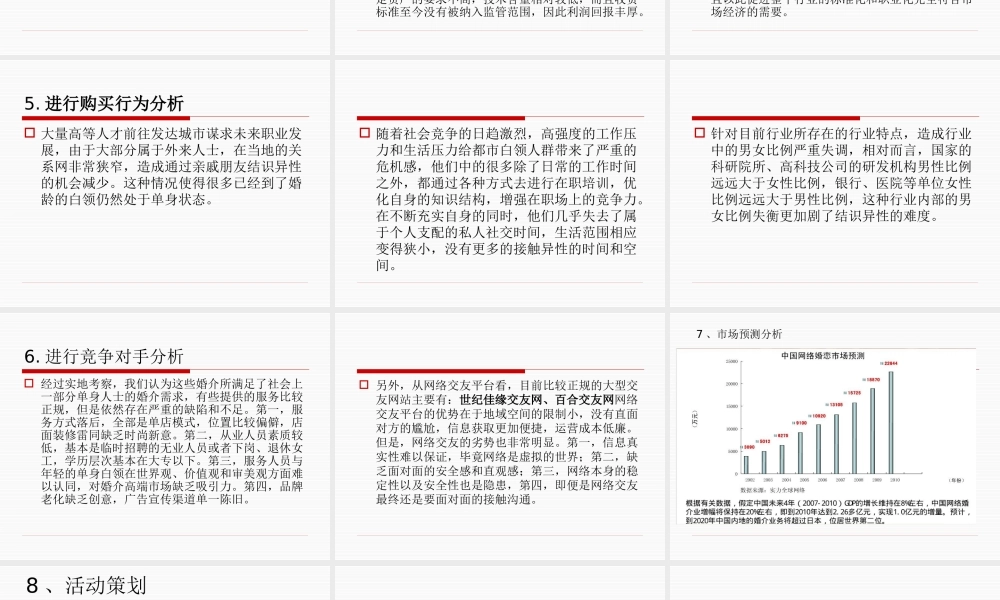Click the heading "6. 进行竞争对手分析"

point(104,356)
